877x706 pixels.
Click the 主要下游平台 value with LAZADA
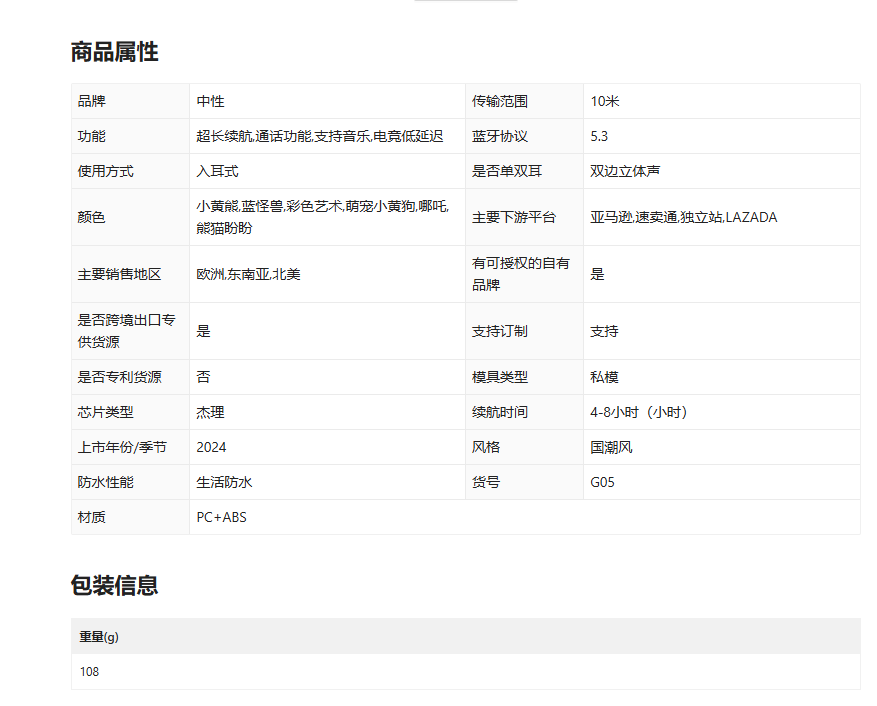pyautogui.click(x=683, y=217)
